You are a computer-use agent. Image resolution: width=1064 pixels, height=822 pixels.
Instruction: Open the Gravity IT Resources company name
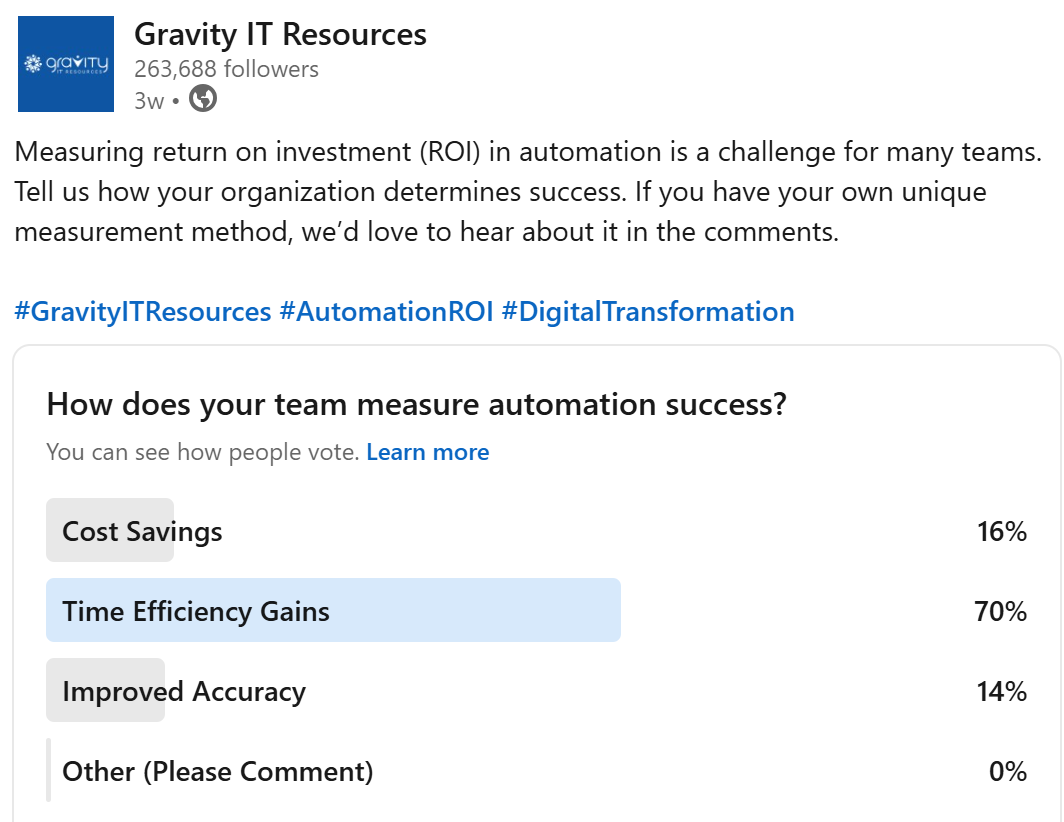[x=280, y=35]
